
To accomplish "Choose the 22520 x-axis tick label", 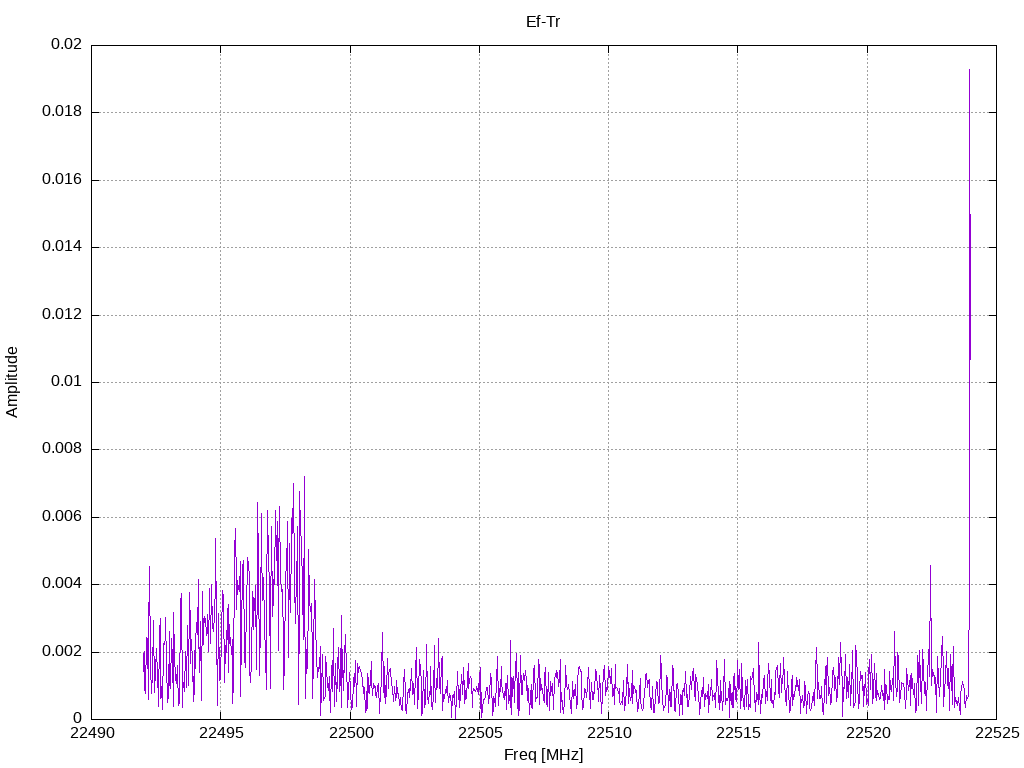I will 867,734.
